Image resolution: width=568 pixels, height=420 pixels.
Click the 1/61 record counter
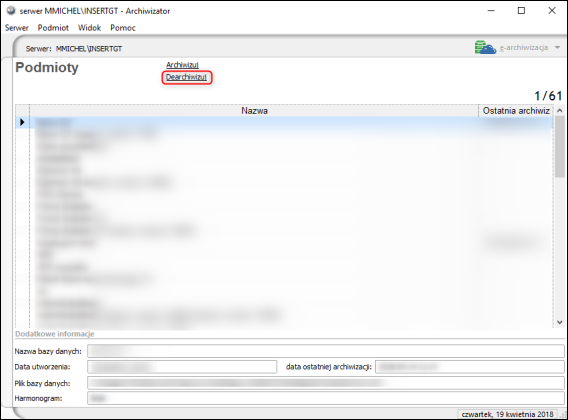tap(548, 96)
